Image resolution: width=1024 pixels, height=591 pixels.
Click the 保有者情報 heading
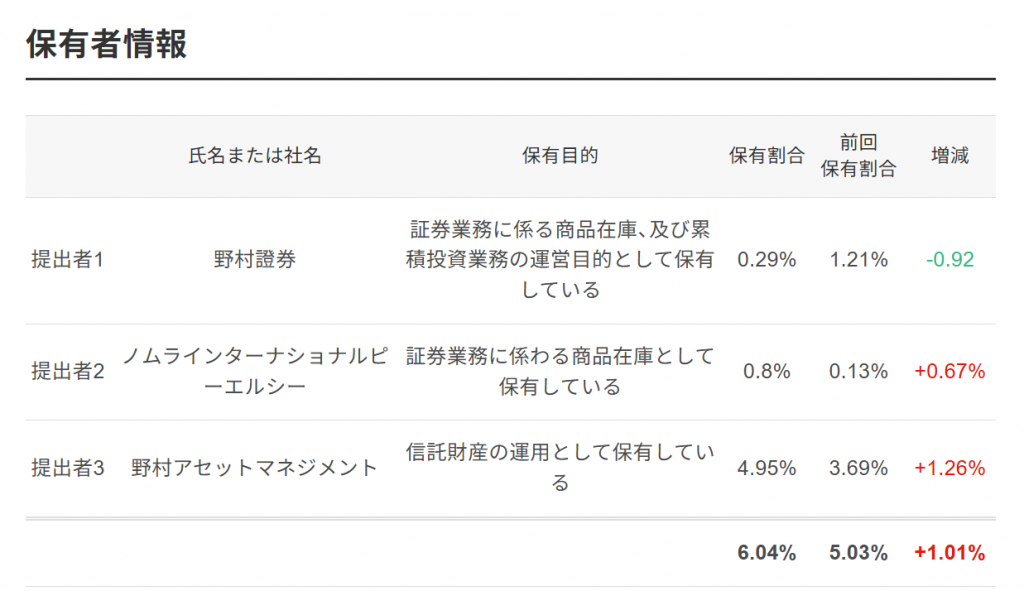(x=106, y=44)
